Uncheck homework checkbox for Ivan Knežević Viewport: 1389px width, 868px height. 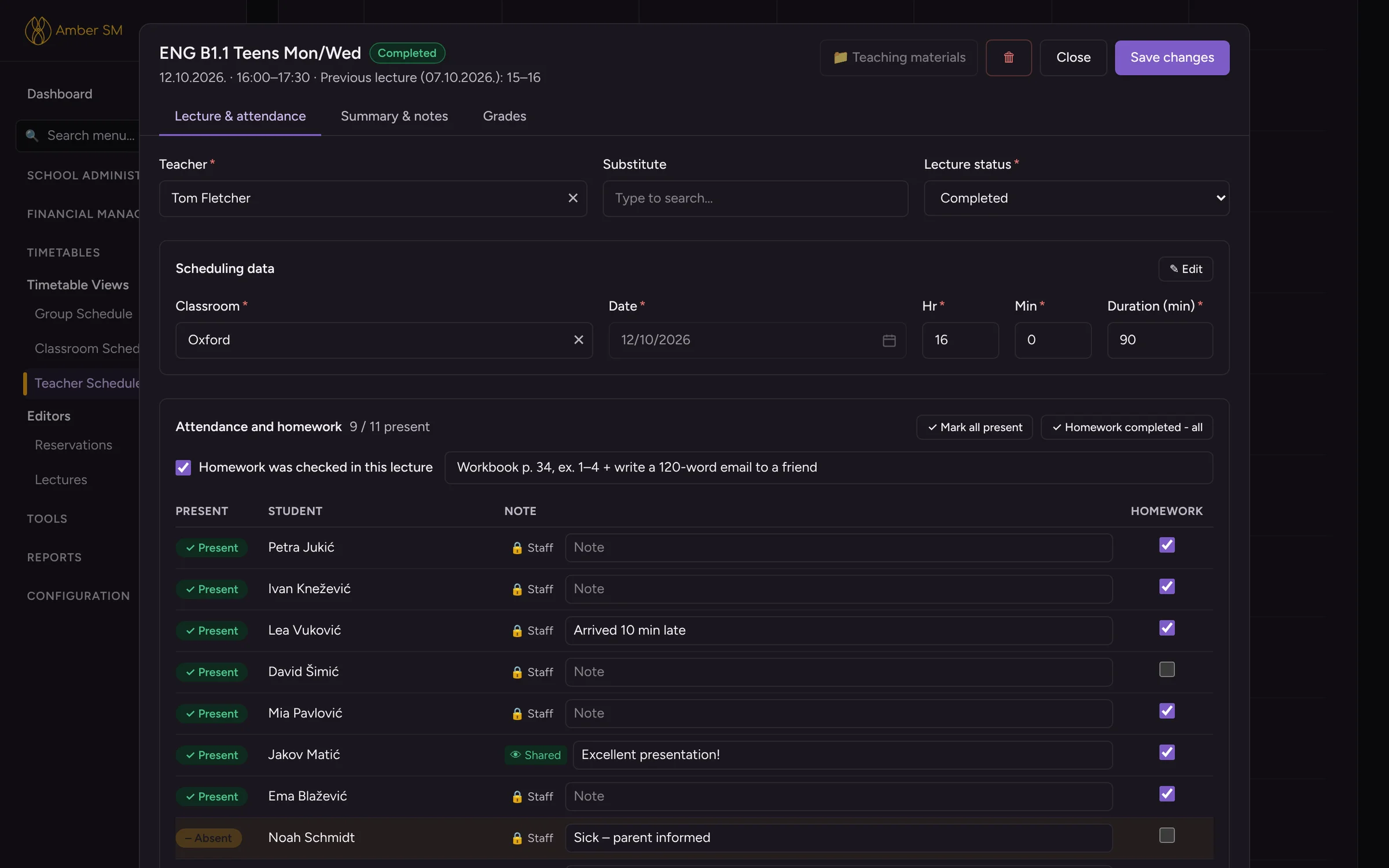[1167, 586]
